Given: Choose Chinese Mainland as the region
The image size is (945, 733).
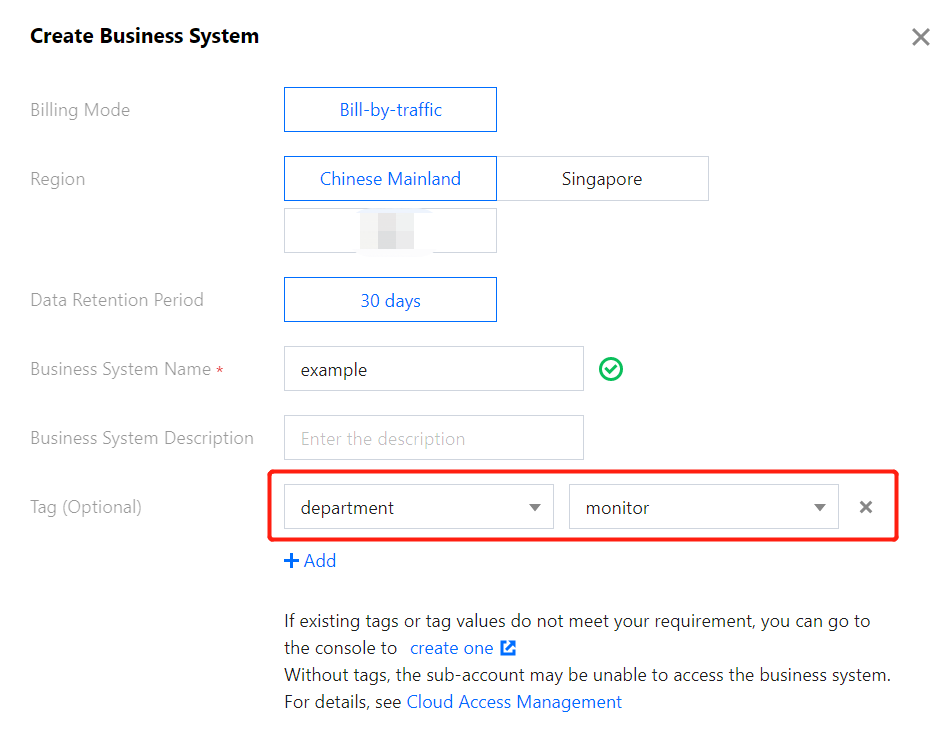Looking at the screenshot, I should coord(390,179).
